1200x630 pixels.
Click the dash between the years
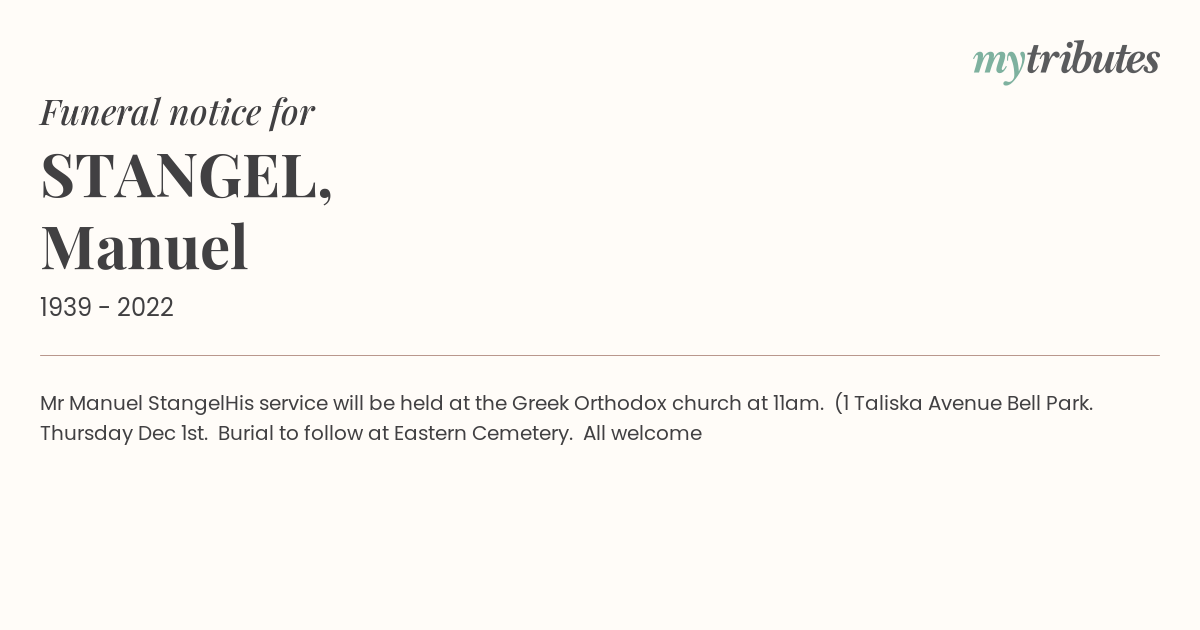[105, 308]
